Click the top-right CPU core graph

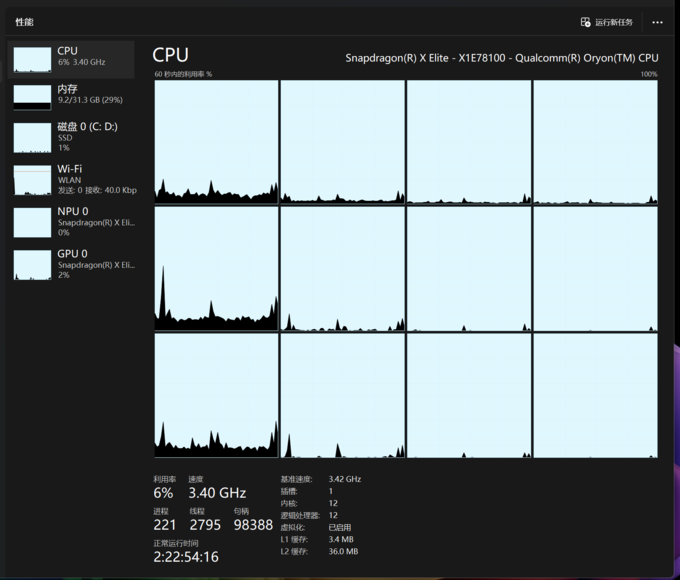pyautogui.click(x=595, y=142)
